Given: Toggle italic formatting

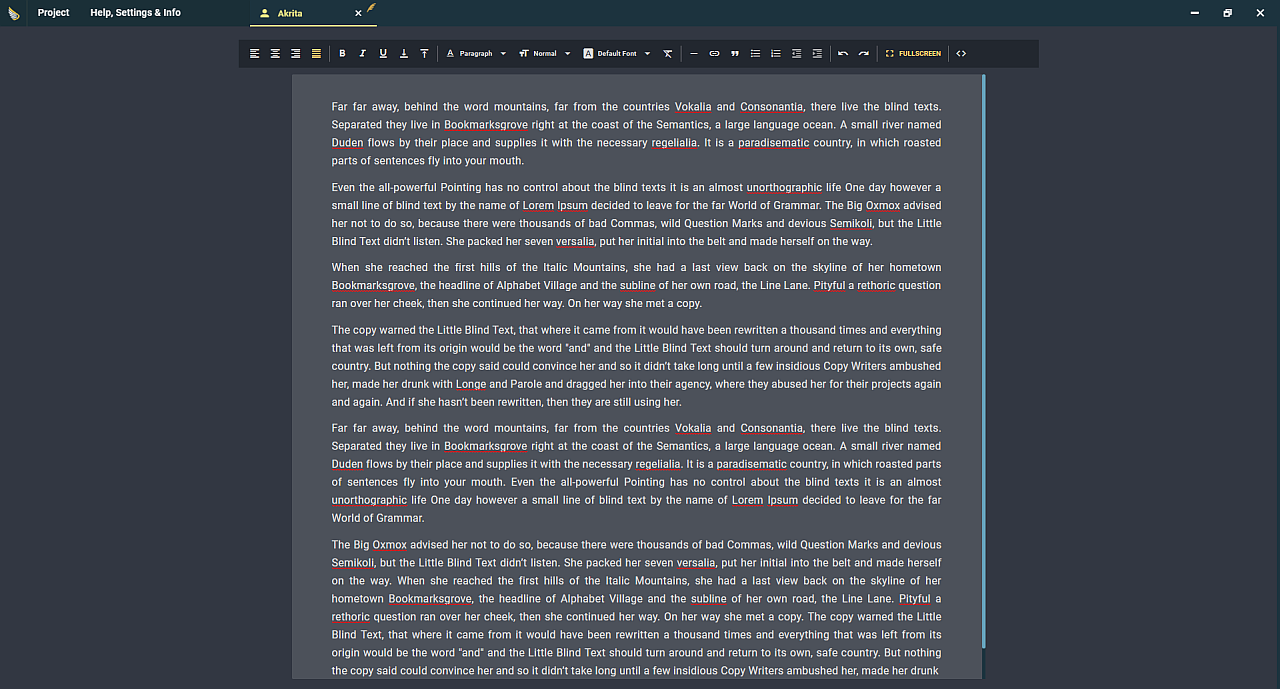Looking at the screenshot, I should 362,53.
